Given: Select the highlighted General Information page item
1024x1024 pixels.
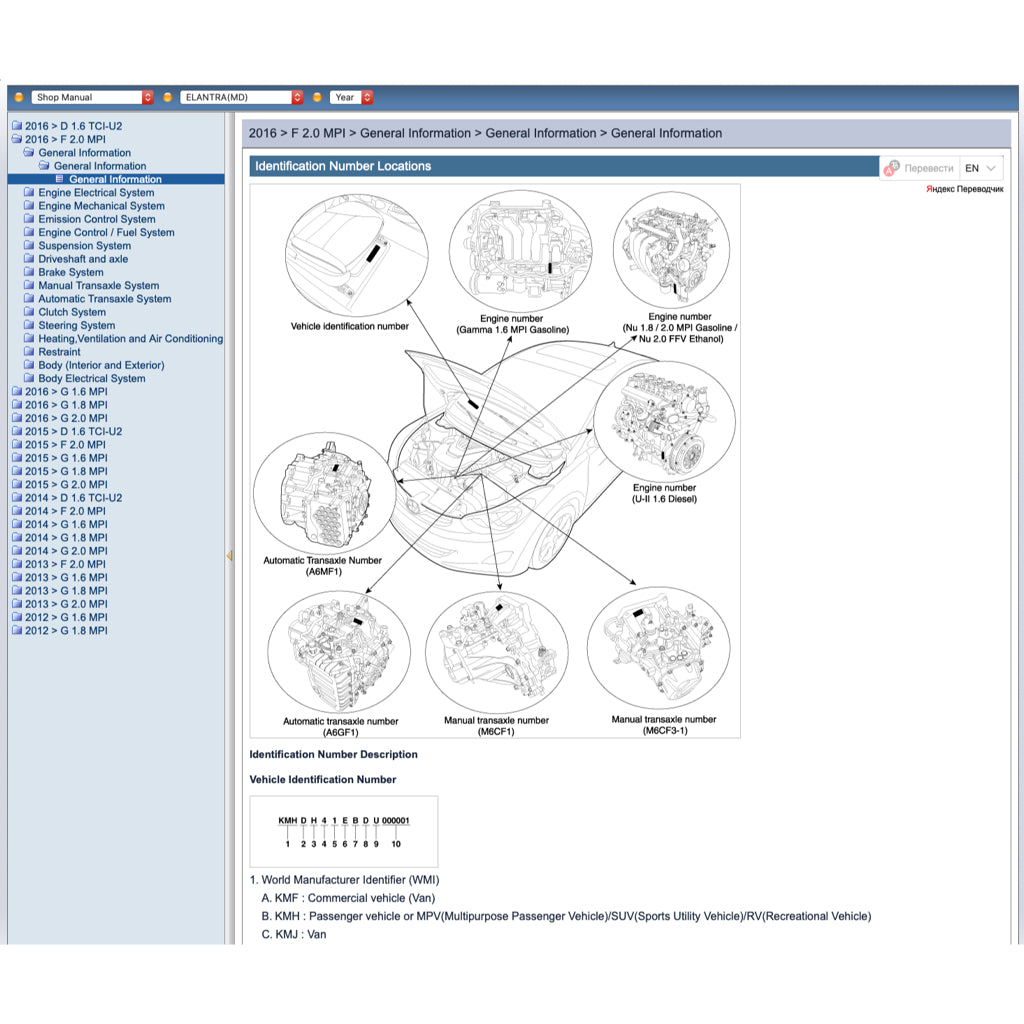Looking at the screenshot, I should pos(115,180).
